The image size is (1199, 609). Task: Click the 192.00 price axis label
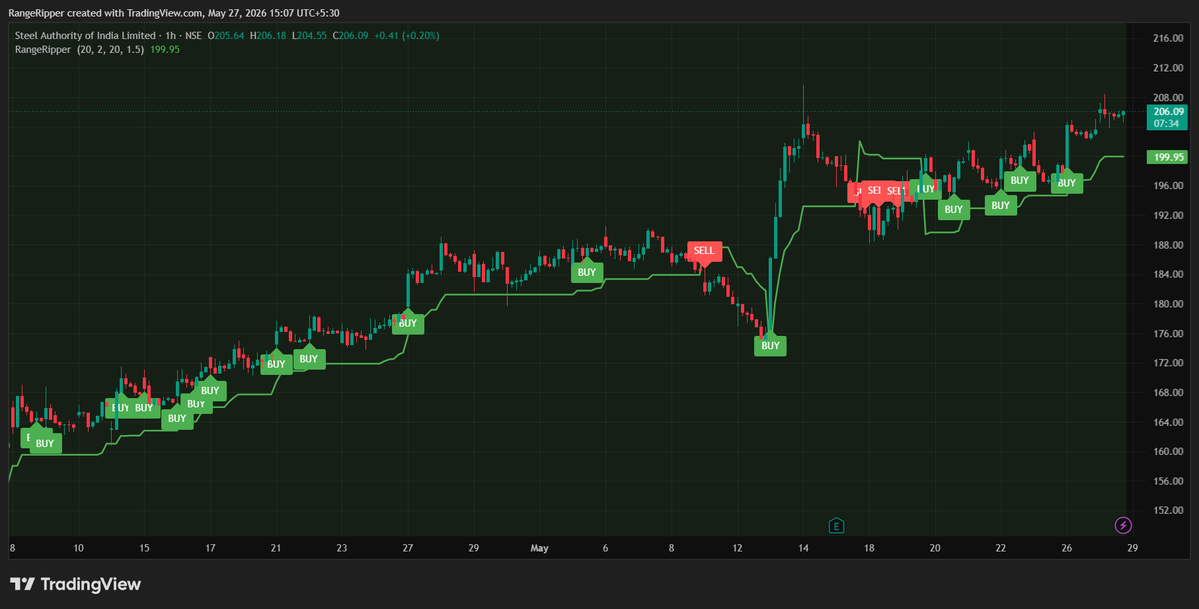pos(1168,216)
